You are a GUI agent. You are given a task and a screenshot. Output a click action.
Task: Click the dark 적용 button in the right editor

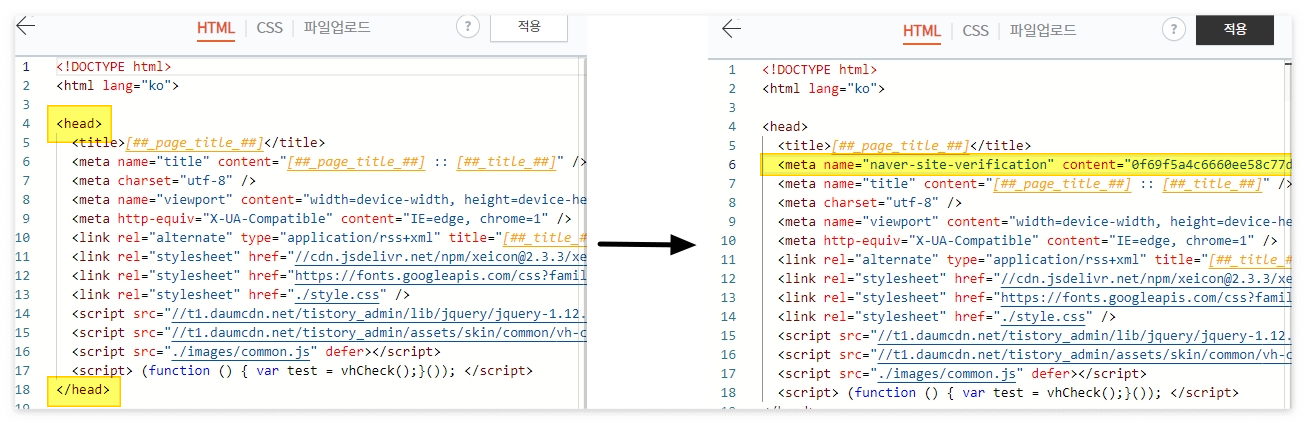click(x=1235, y=30)
